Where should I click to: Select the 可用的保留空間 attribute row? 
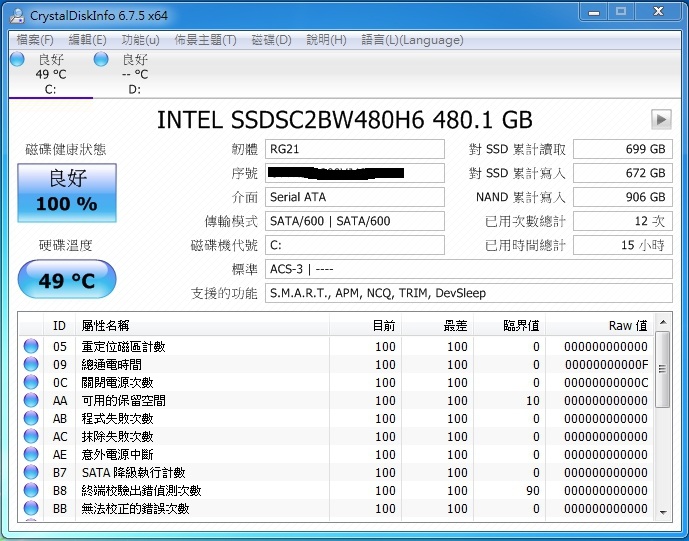pos(336,400)
